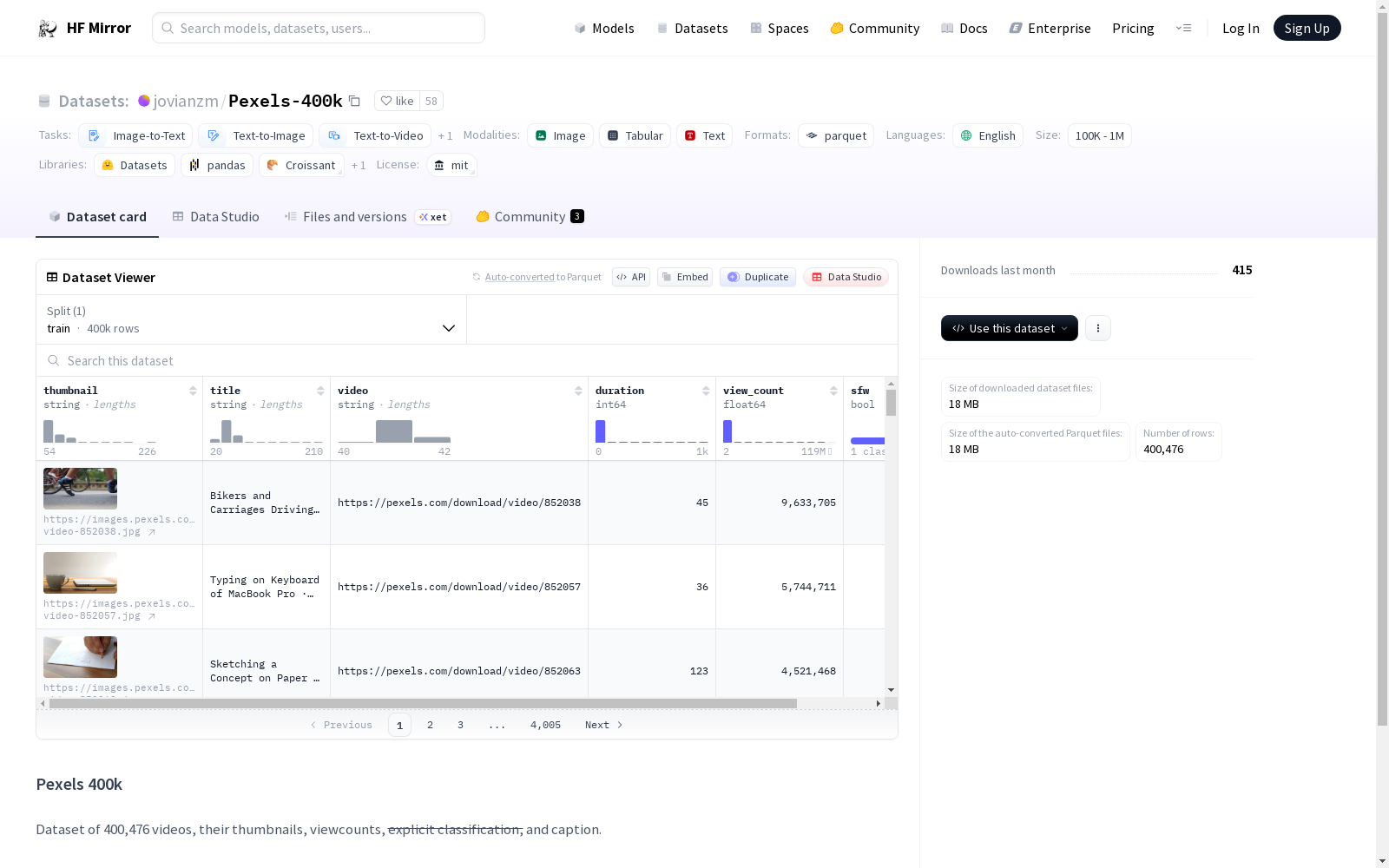Show the extra +1 tasks
Viewport: 1389px width, 868px height.
(445, 136)
